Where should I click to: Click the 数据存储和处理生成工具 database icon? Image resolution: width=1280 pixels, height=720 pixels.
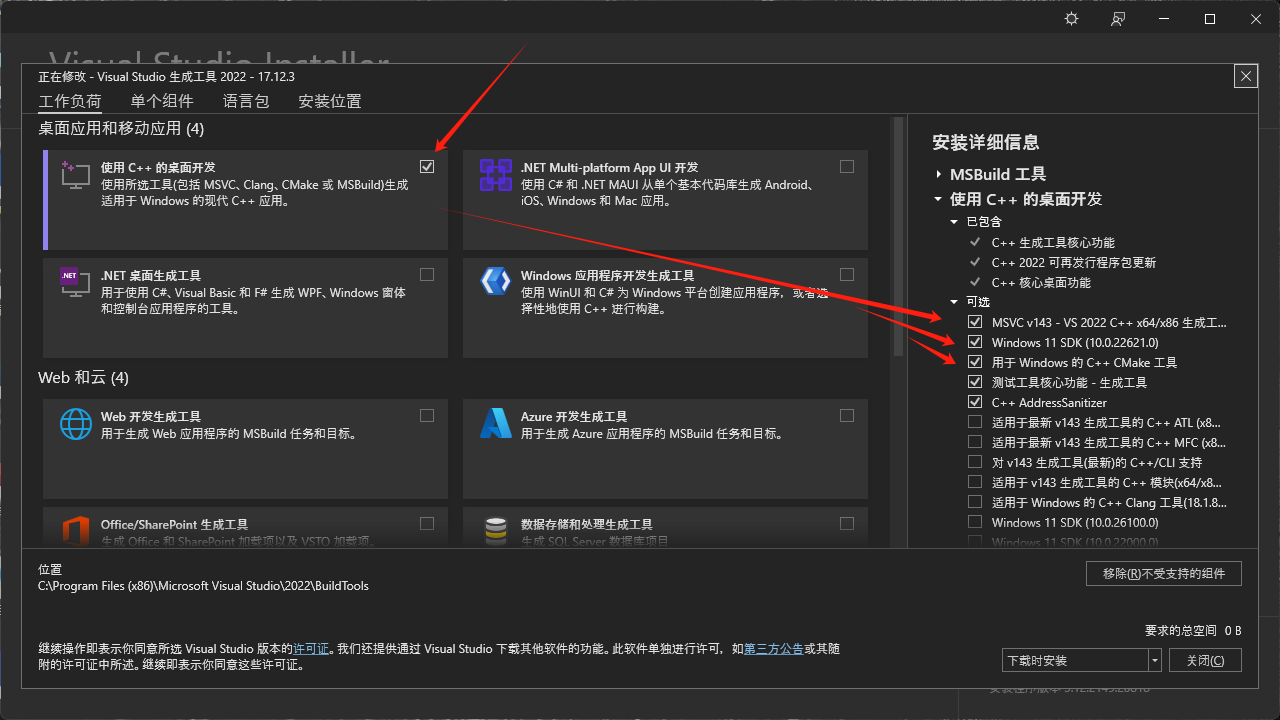tap(496, 530)
